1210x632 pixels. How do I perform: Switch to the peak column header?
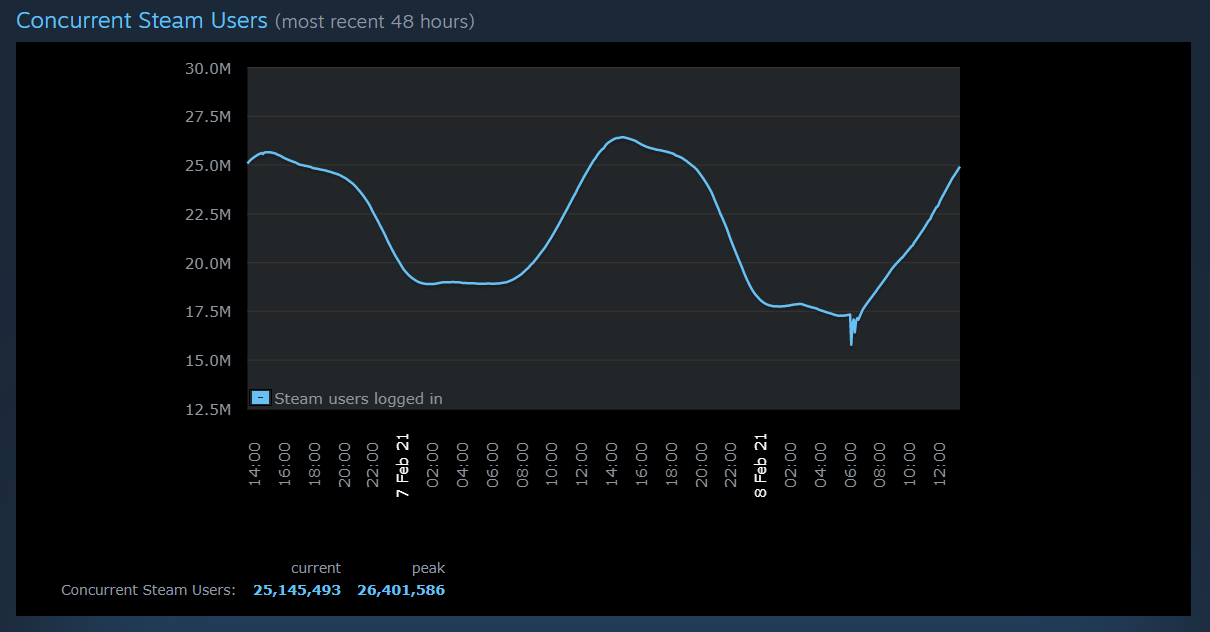point(428,567)
